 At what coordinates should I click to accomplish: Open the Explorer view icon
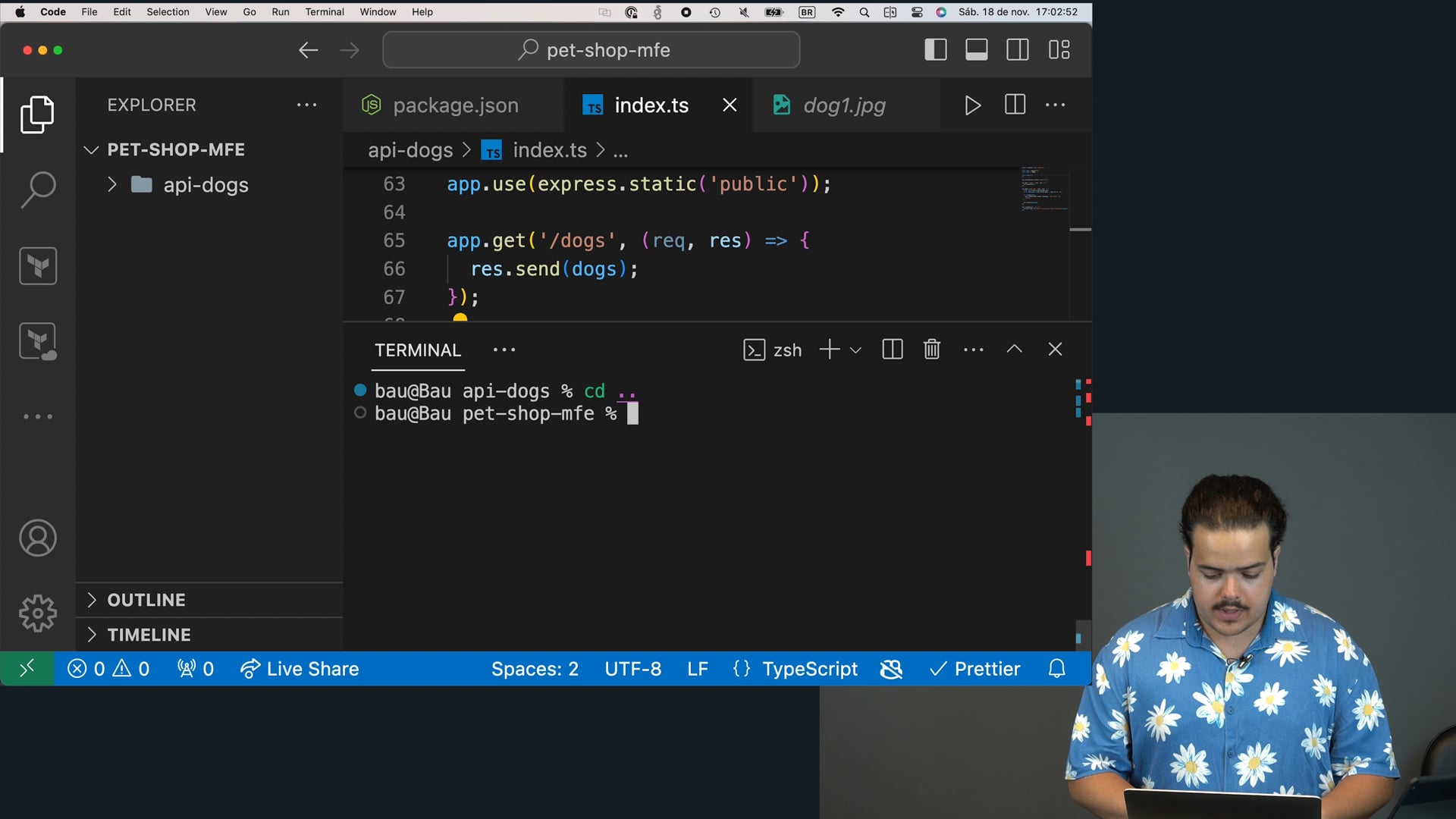[38, 115]
